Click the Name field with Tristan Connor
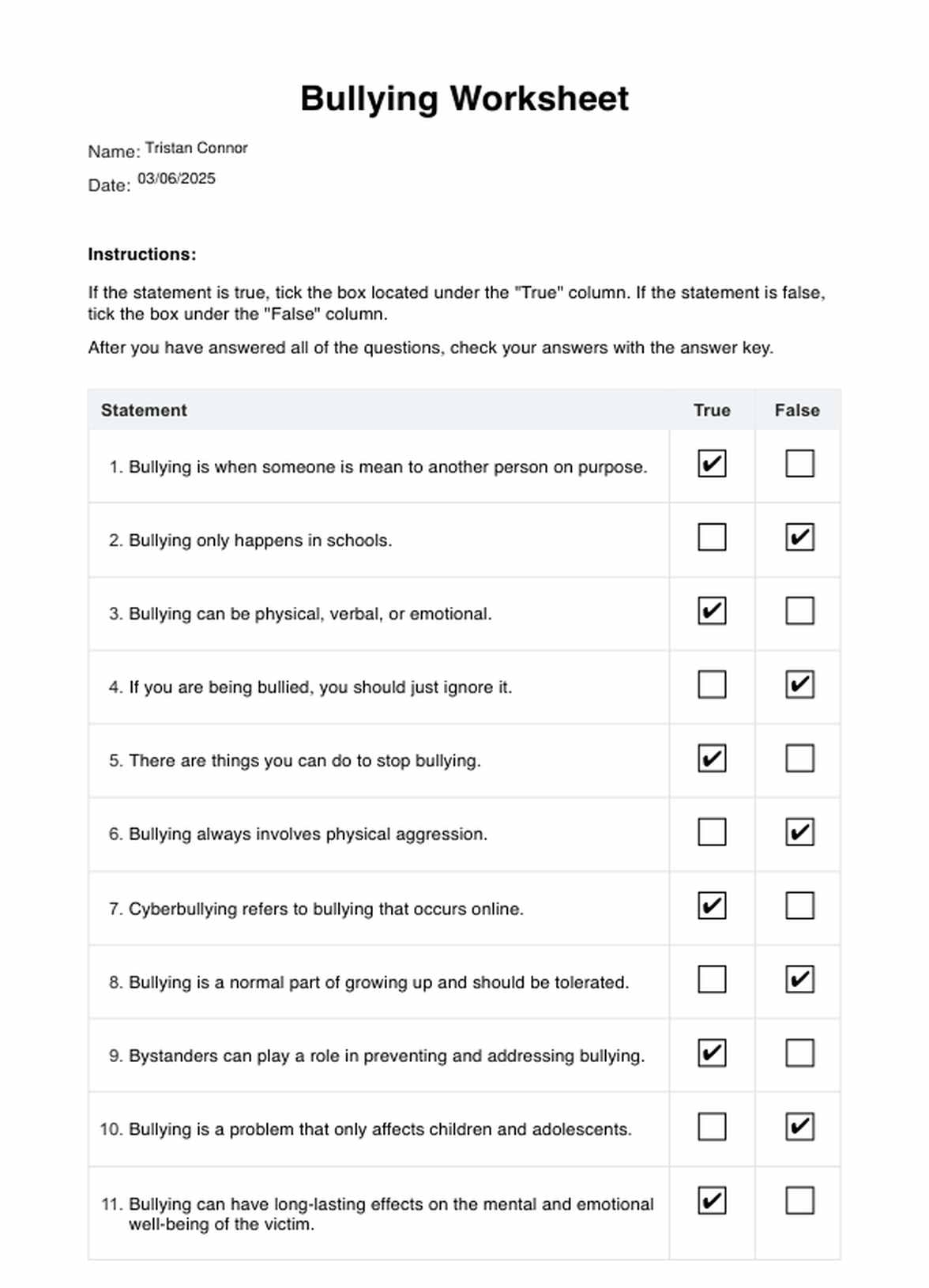 point(197,148)
